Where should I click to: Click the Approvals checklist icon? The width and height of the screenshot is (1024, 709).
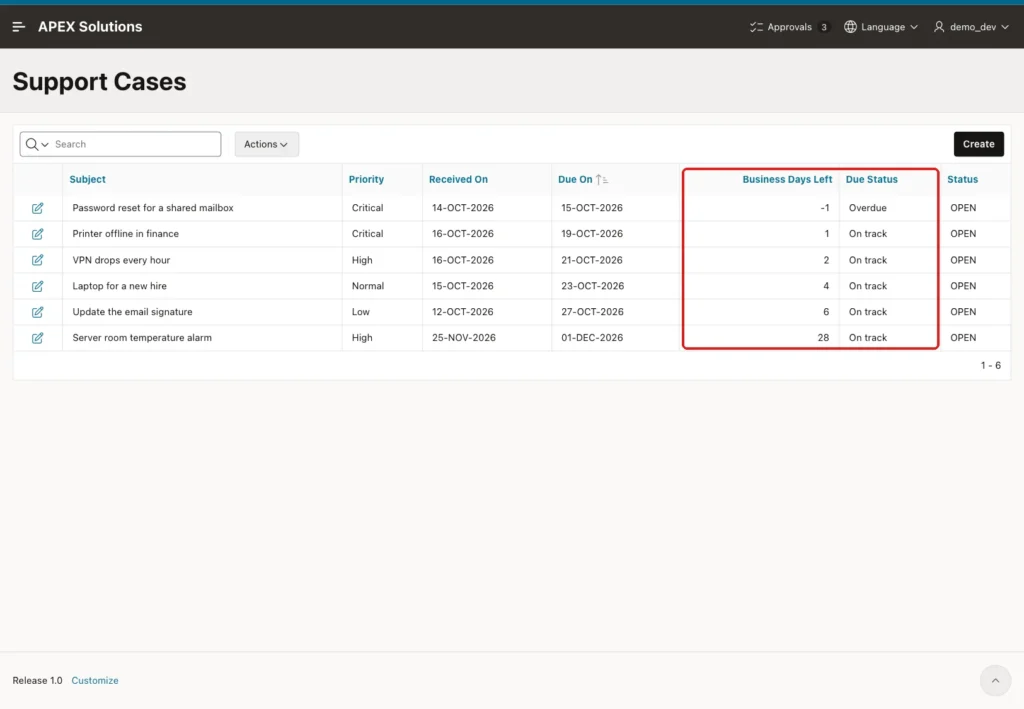pyautogui.click(x=756, y=27)
